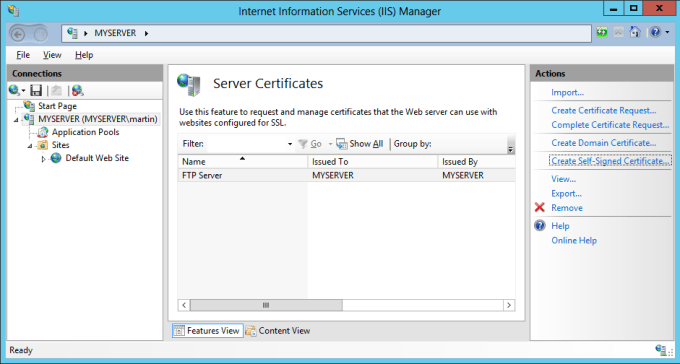Image resolution: width=680 pixels, height=364 pixels.
Task: Click the IIS Manager title bar app icon
Action: 13,10
